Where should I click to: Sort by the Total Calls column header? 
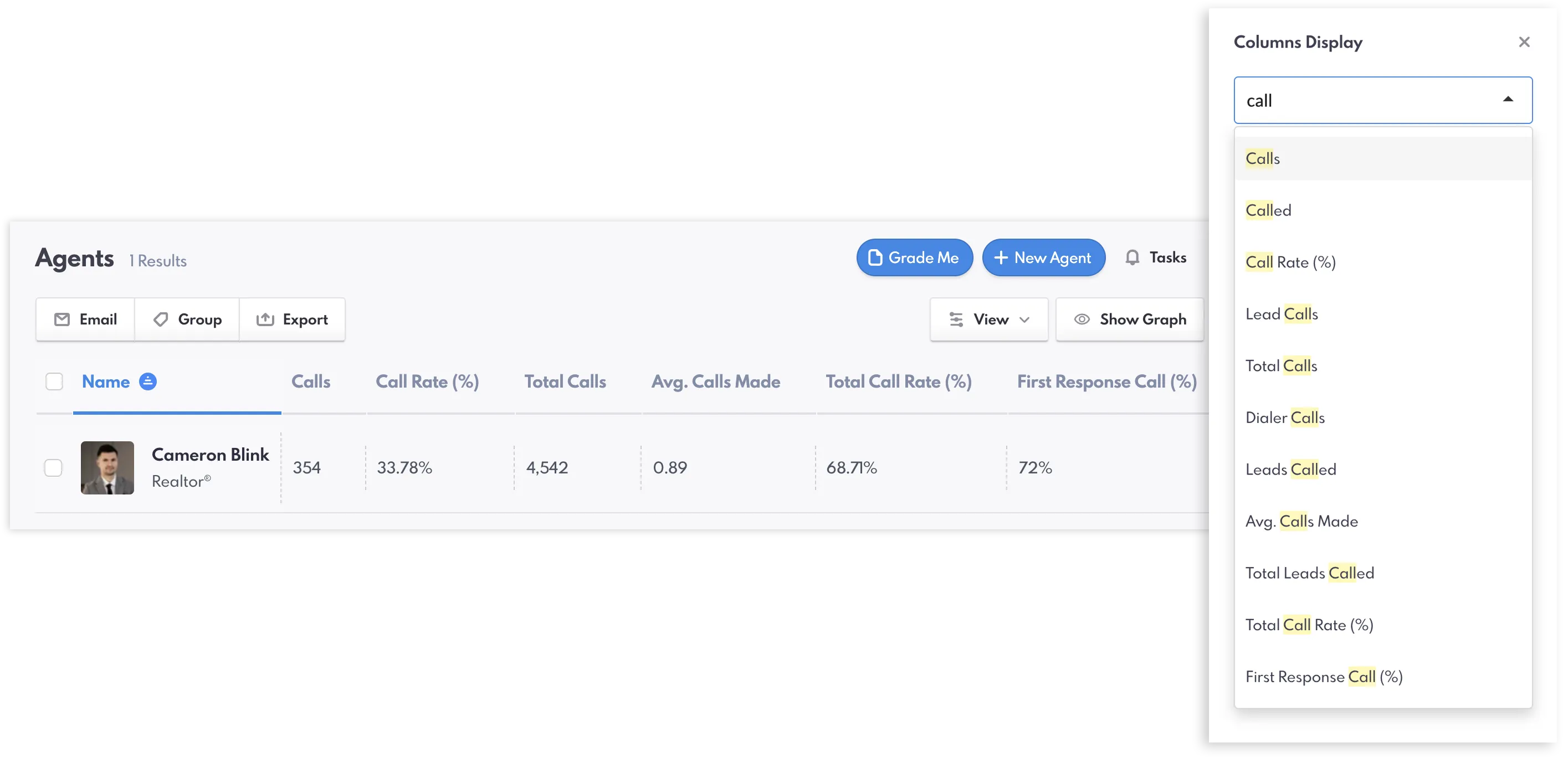click(x=565, y=381)
